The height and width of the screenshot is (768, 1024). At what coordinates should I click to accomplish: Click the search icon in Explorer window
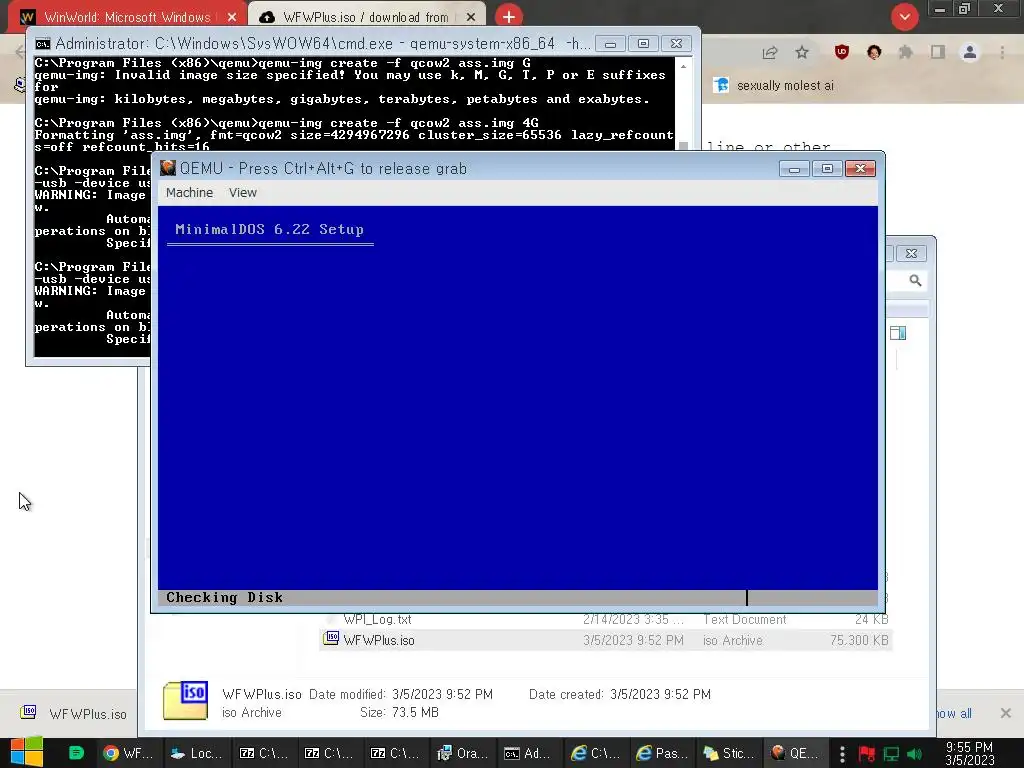click(916, 280)
